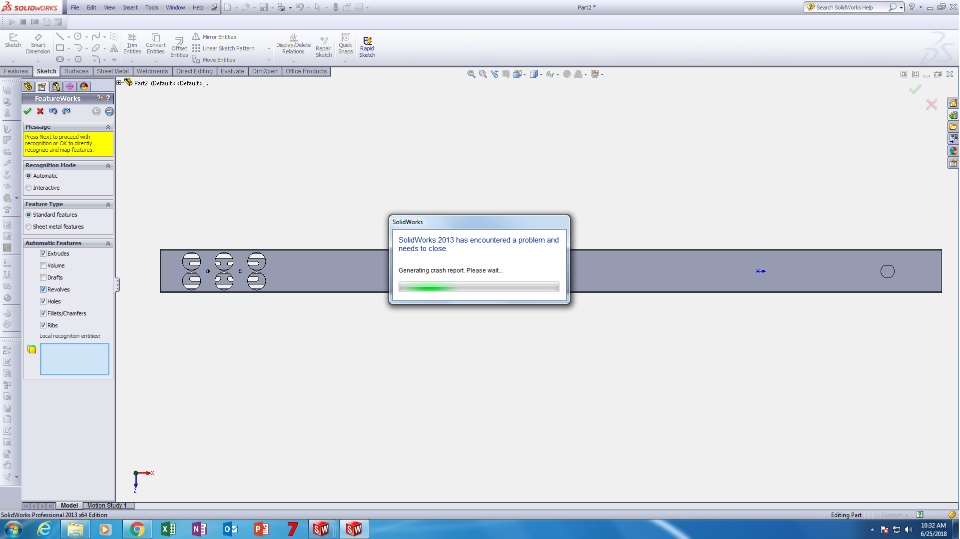Click the Help question mark in FeatureWorks header
The width and height of the screenshot is (960, 539).
point(108,98)
